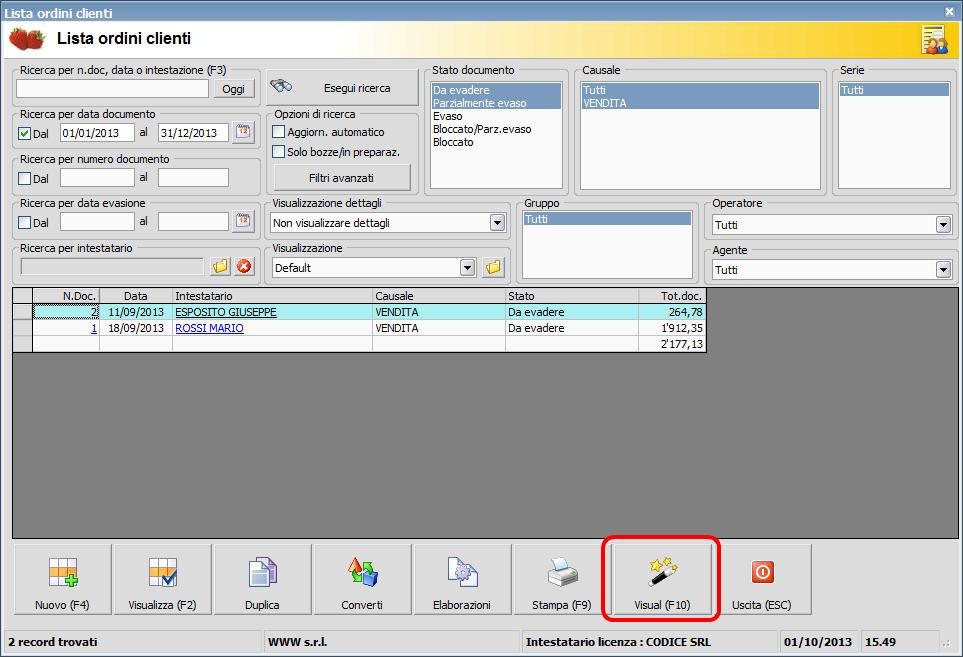Toggle Aggiorn. automatico checkbox
The height and width of the screenshot is (657, 963).
point(279,132)
